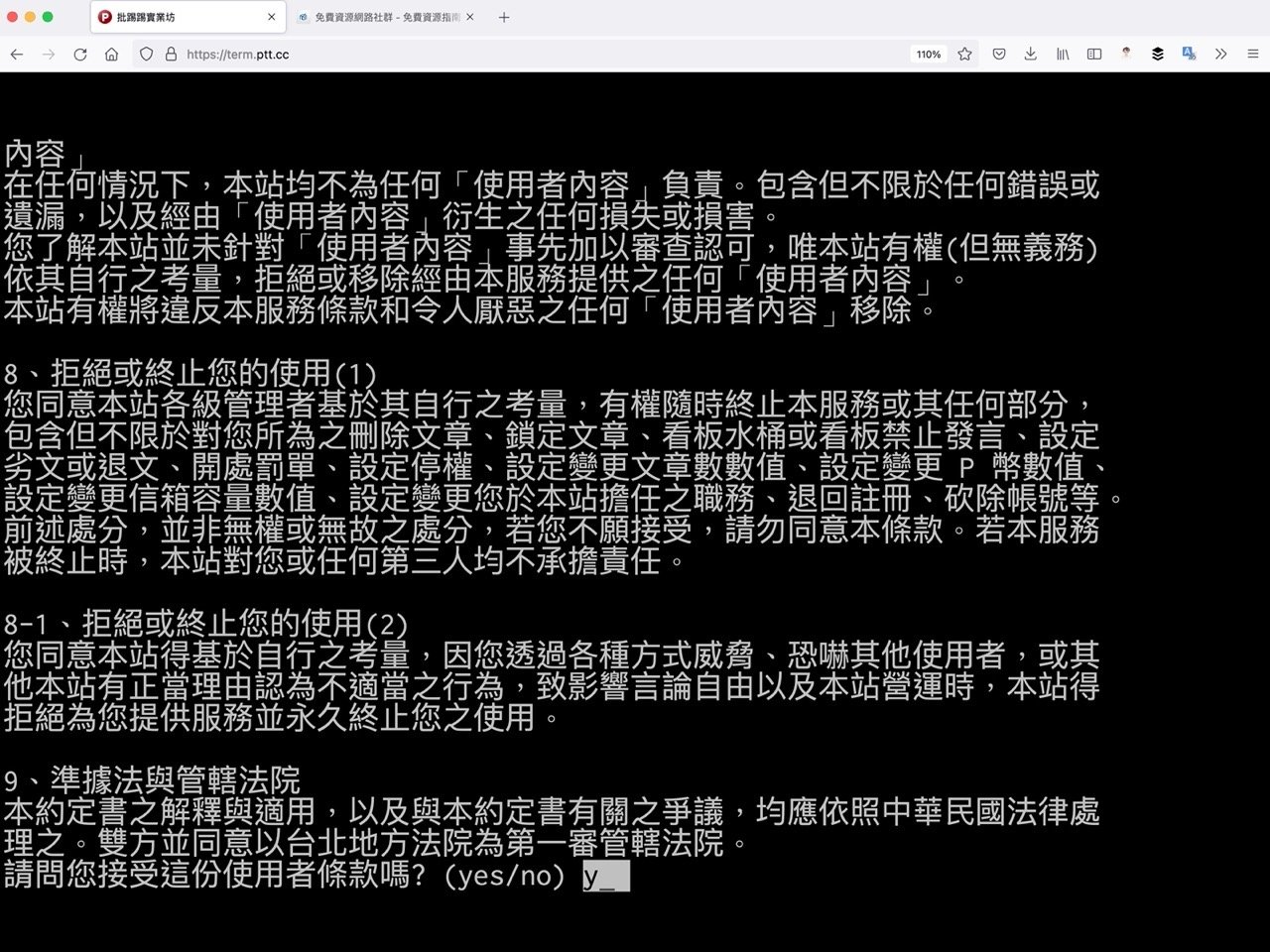This screenshot has width=1270, height=952.
Task: Click heading 9、準據法與管轄法院
Action: click(x=152, y=780)
